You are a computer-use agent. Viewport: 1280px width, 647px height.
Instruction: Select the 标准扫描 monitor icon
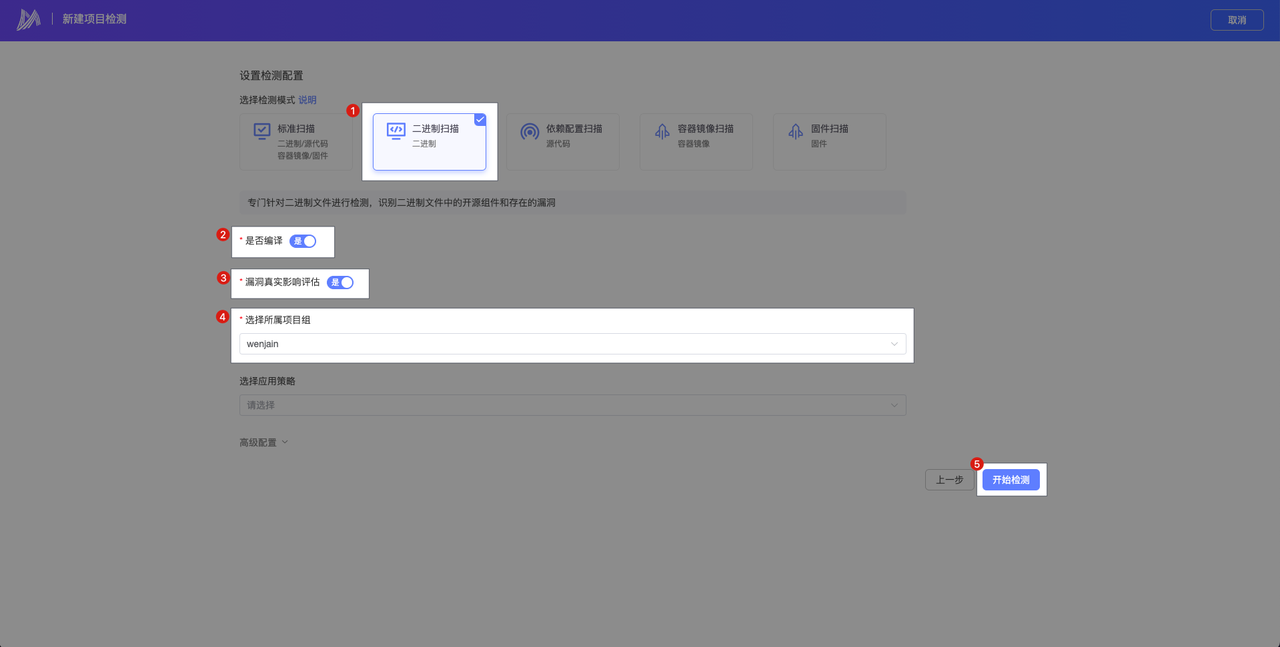pos(261,131)
